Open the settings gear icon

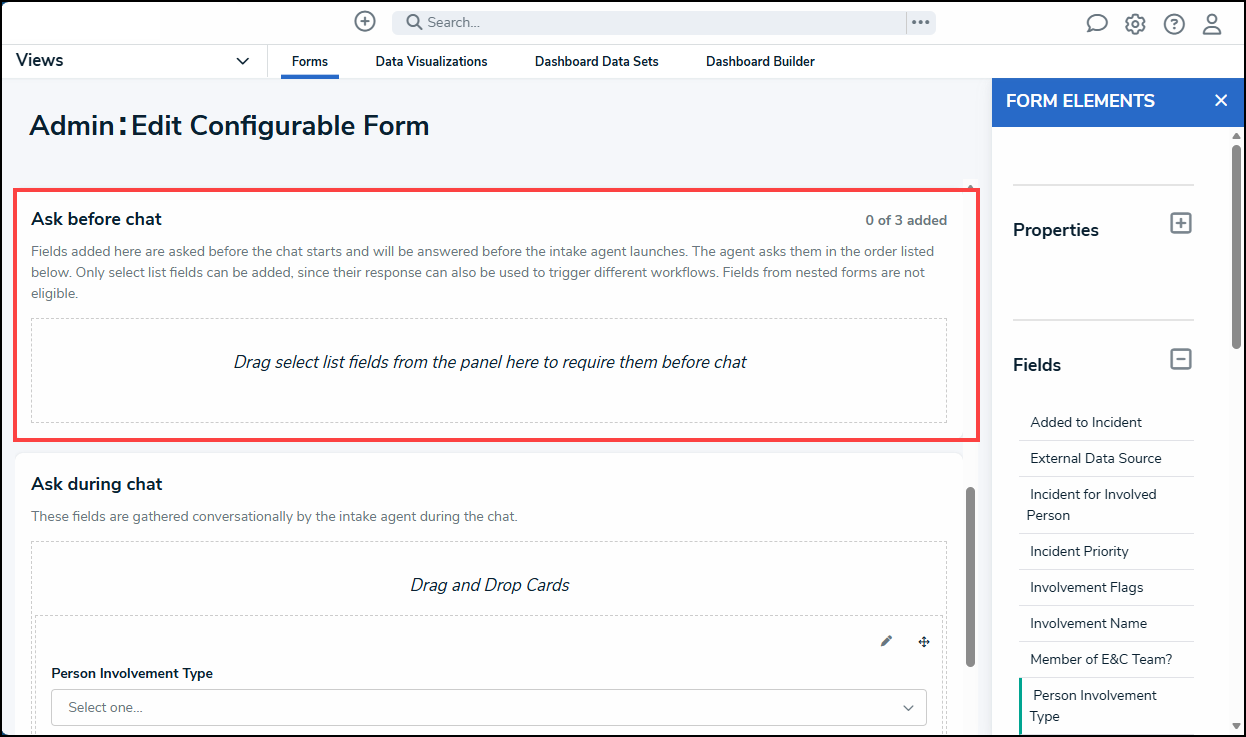click(1135, 24)
